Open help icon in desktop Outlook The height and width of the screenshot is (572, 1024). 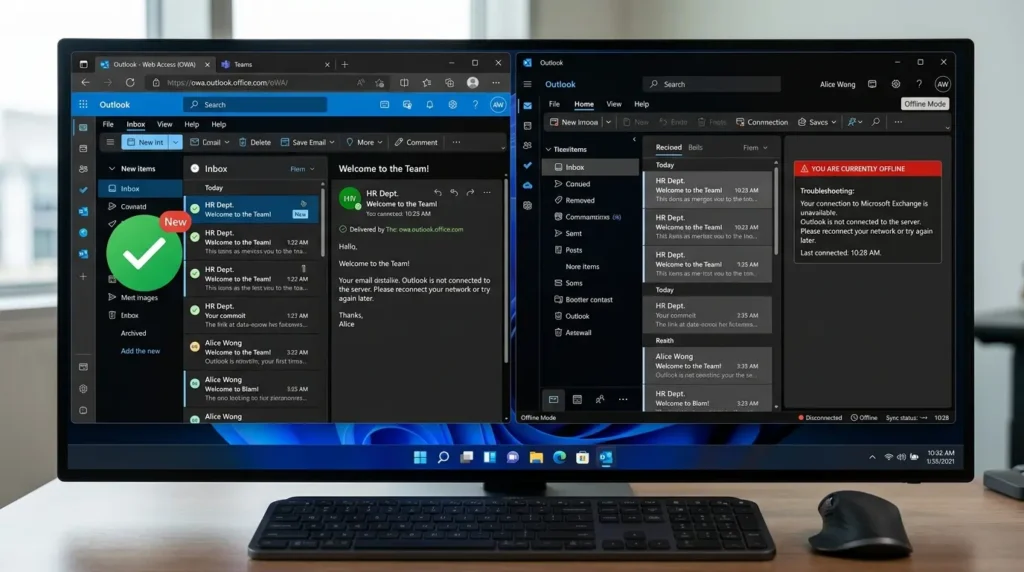(919, 84)
